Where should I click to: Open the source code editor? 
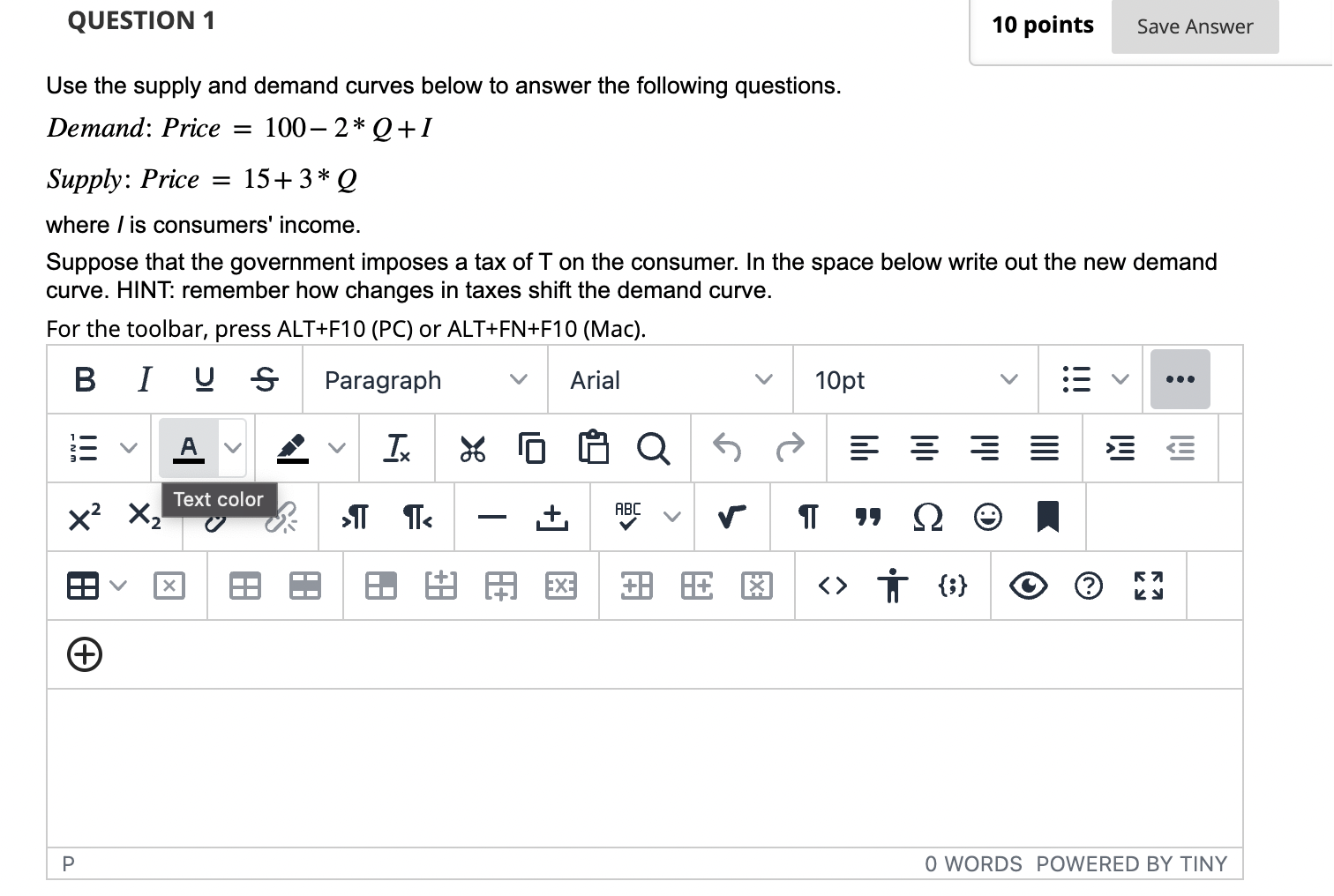click(830, 586)
